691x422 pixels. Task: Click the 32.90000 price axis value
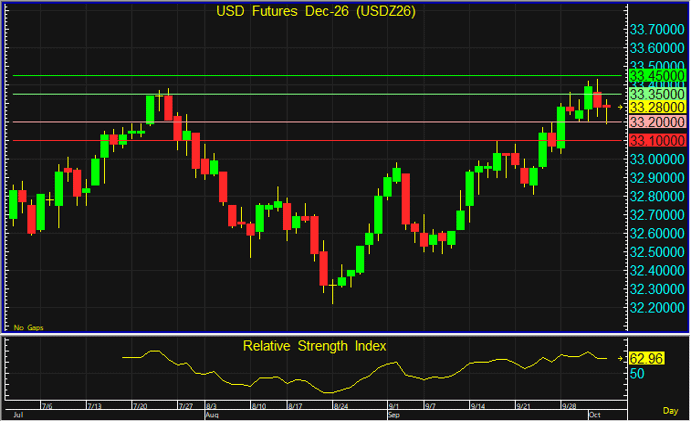click(657, 178)
